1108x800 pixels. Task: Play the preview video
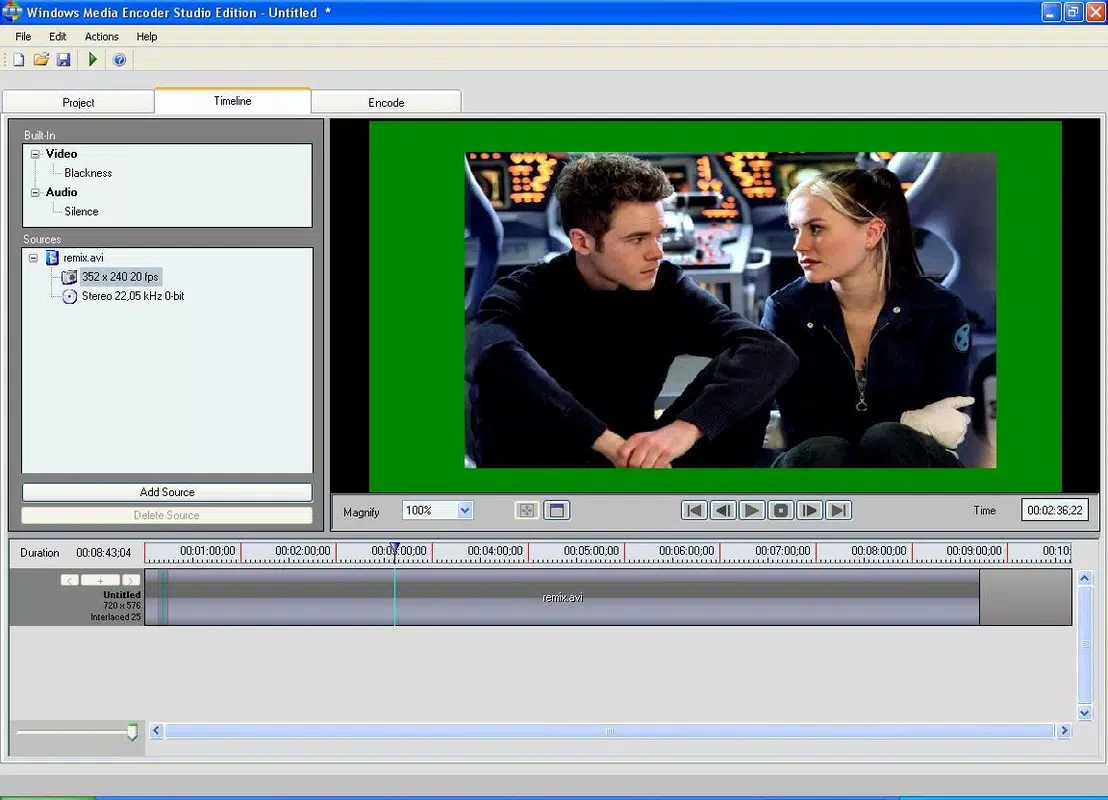pyautogui.click(x=752, y=510)
